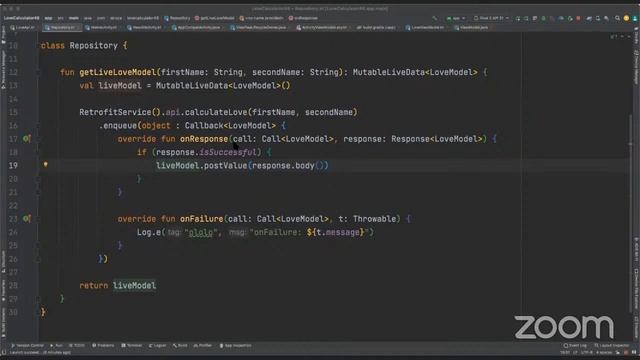Click the getLiveLoveModel function name

tap(118, 72)
